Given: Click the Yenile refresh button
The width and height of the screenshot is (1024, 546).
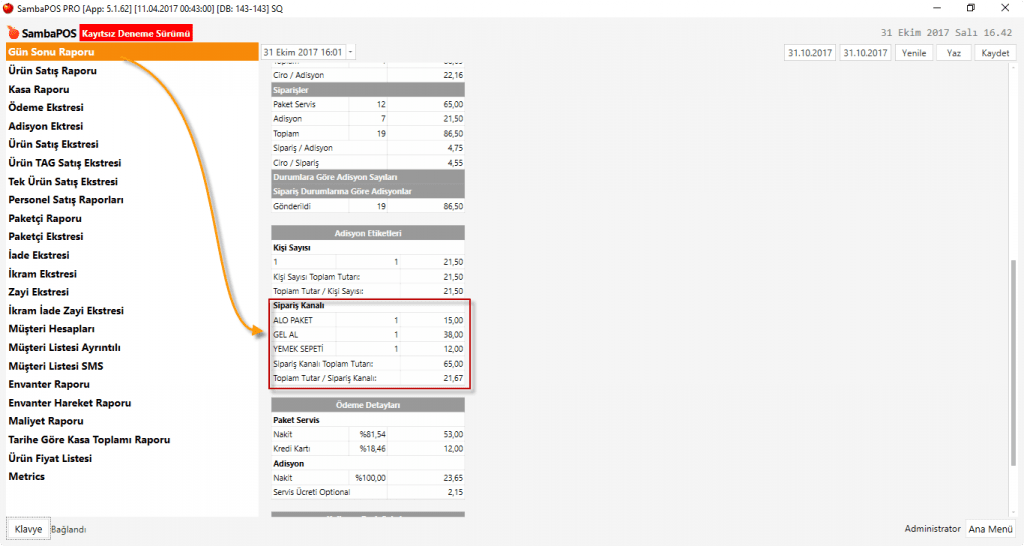Looking at the screenshot, I should pos(914,53).
